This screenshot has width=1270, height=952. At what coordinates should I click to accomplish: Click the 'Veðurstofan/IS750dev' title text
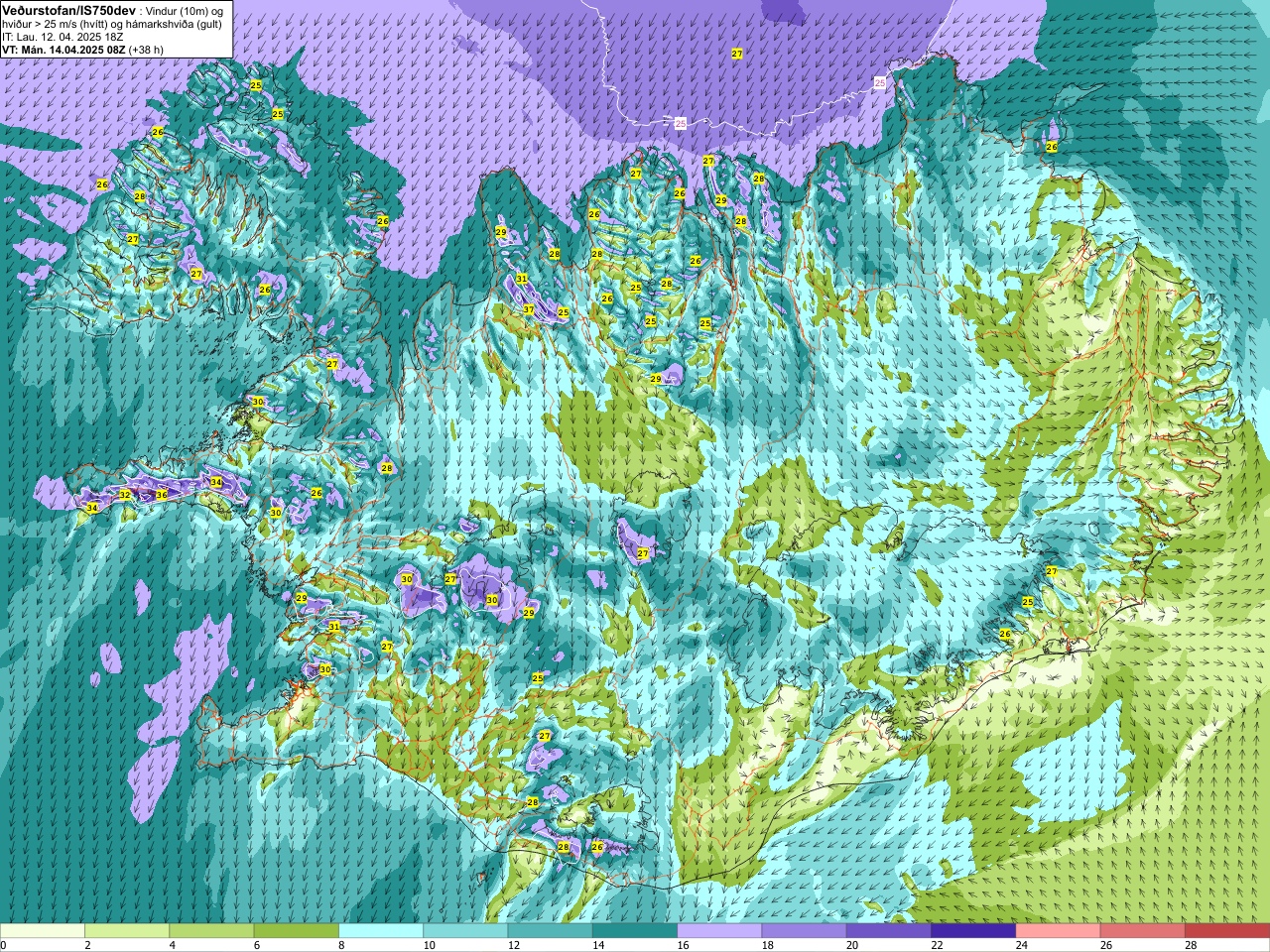[68, 9]
